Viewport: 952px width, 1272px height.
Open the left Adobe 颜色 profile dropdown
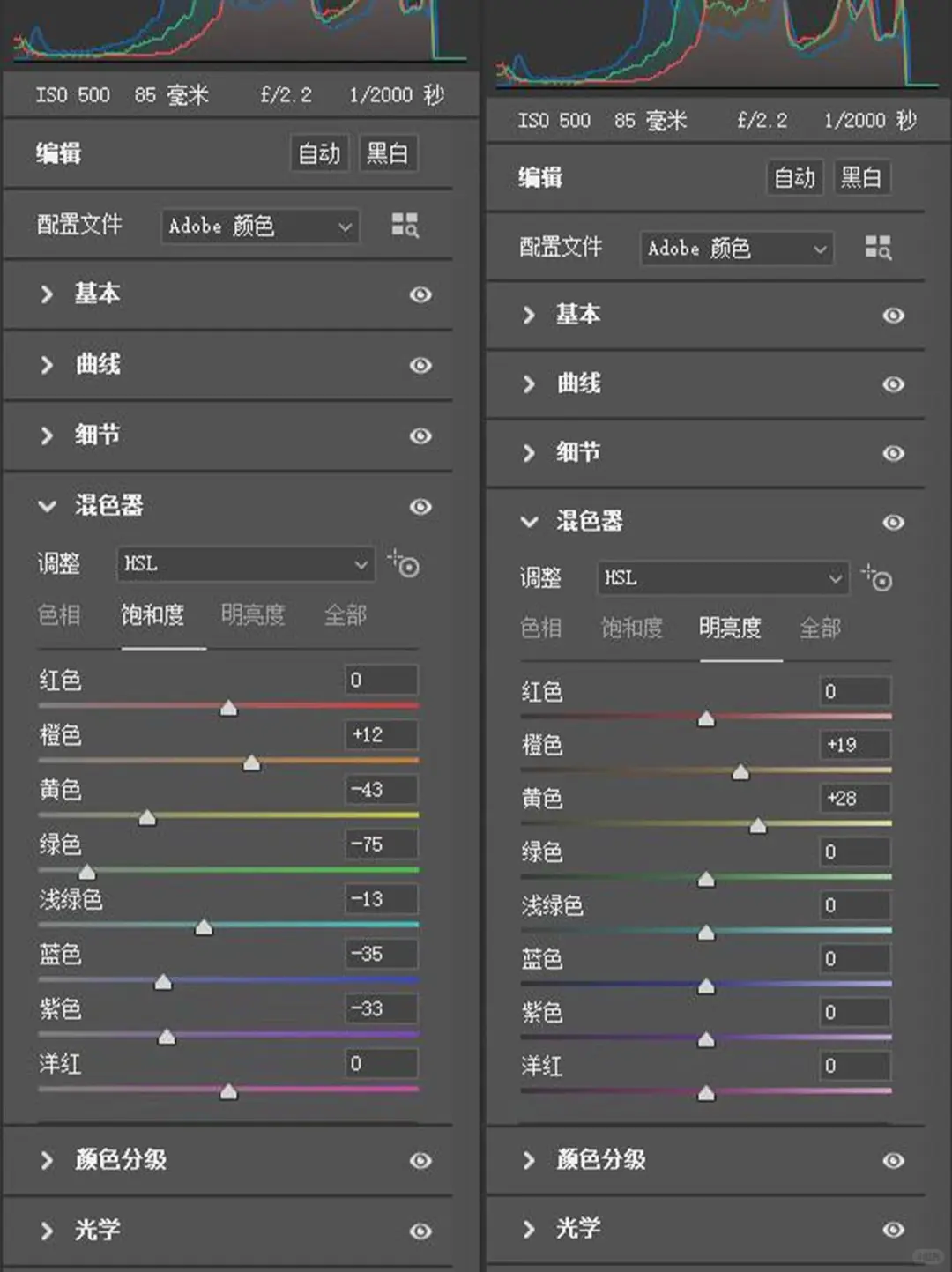[x=259, y=226]
